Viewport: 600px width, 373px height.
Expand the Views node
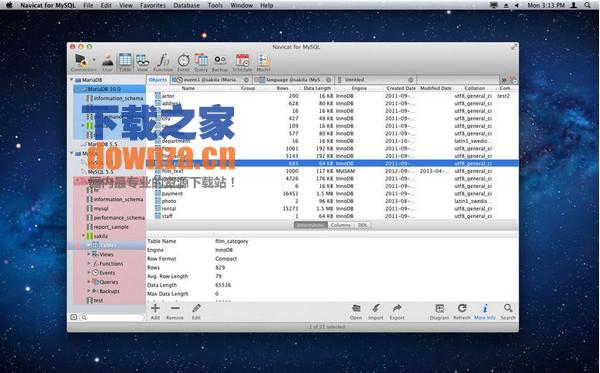pos(89,254)
